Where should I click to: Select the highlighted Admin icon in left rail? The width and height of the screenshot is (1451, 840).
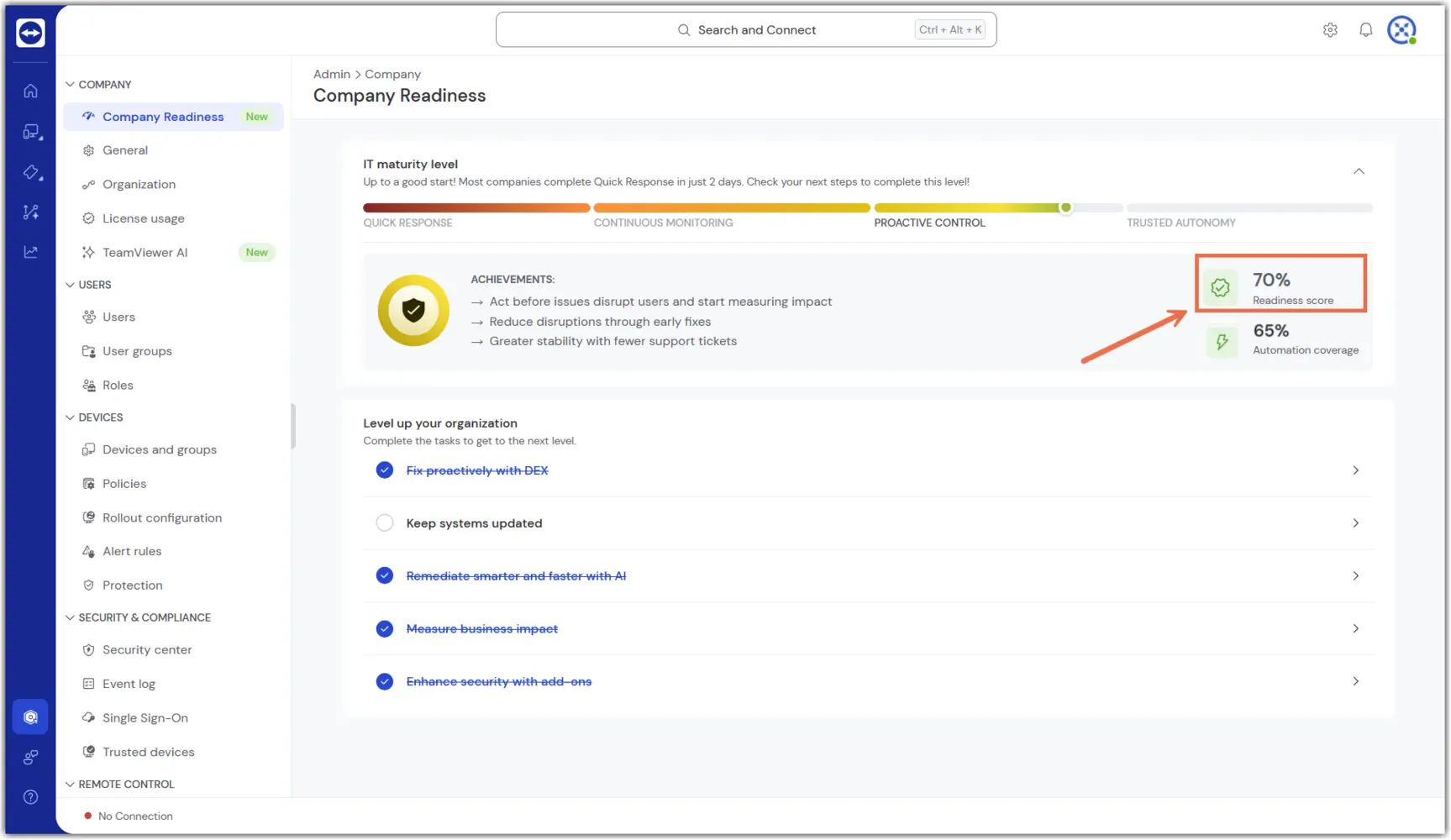(30, 717)
